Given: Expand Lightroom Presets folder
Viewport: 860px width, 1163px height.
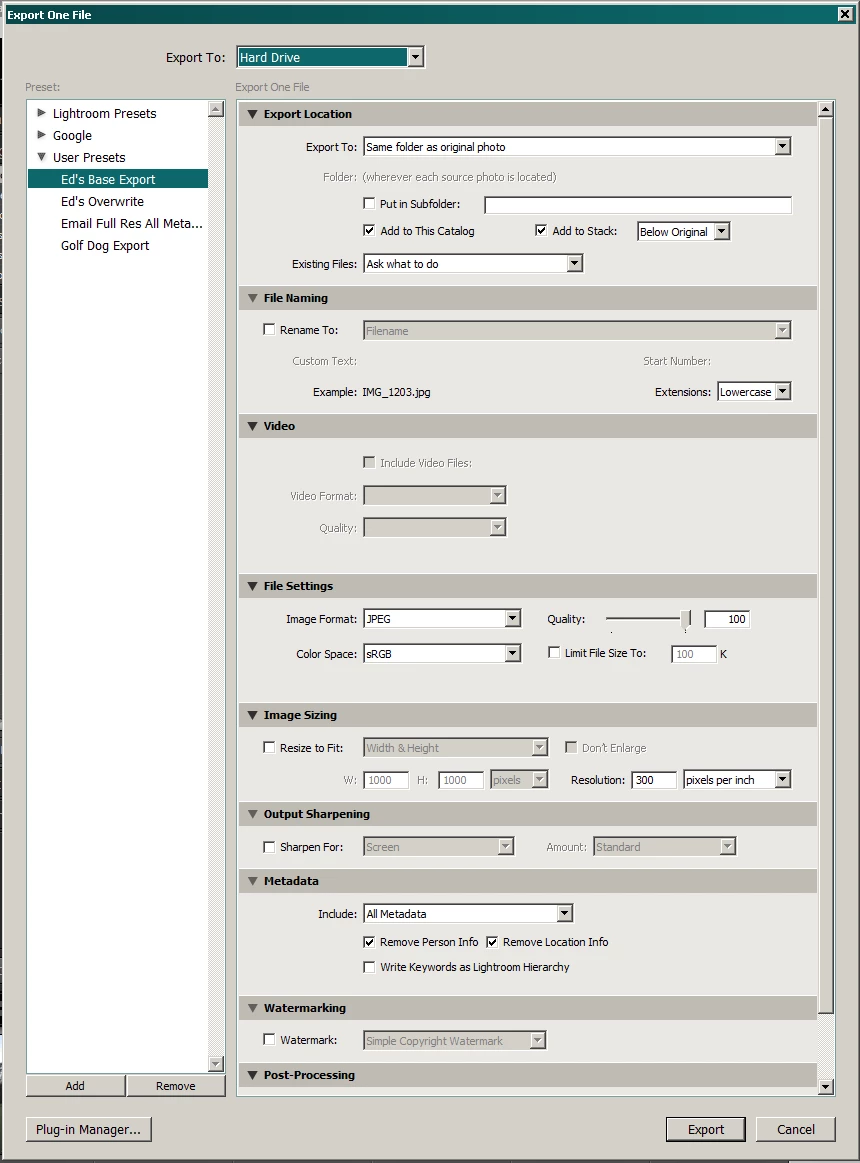Looking at the screenshot, I should pos(42,113).
